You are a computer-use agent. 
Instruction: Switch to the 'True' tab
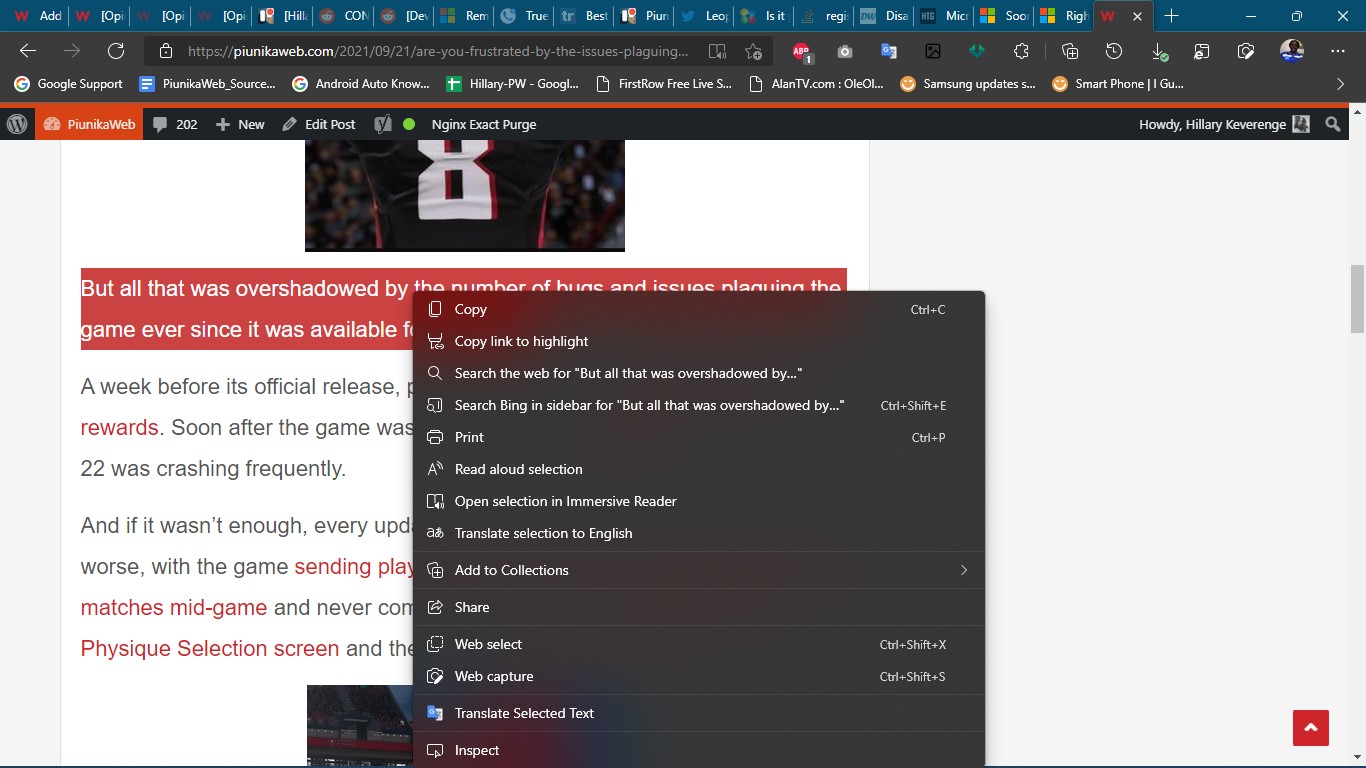click(525, 16)
